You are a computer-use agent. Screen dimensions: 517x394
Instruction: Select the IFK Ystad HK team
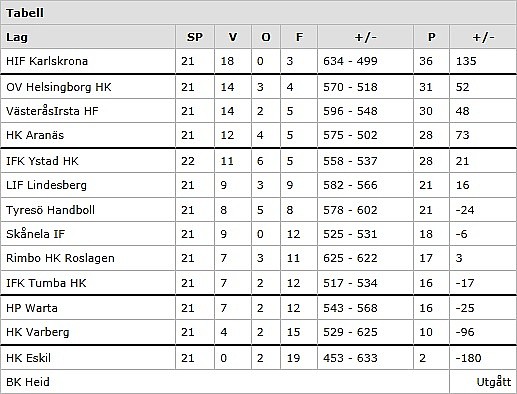click(x=42, y=161)
